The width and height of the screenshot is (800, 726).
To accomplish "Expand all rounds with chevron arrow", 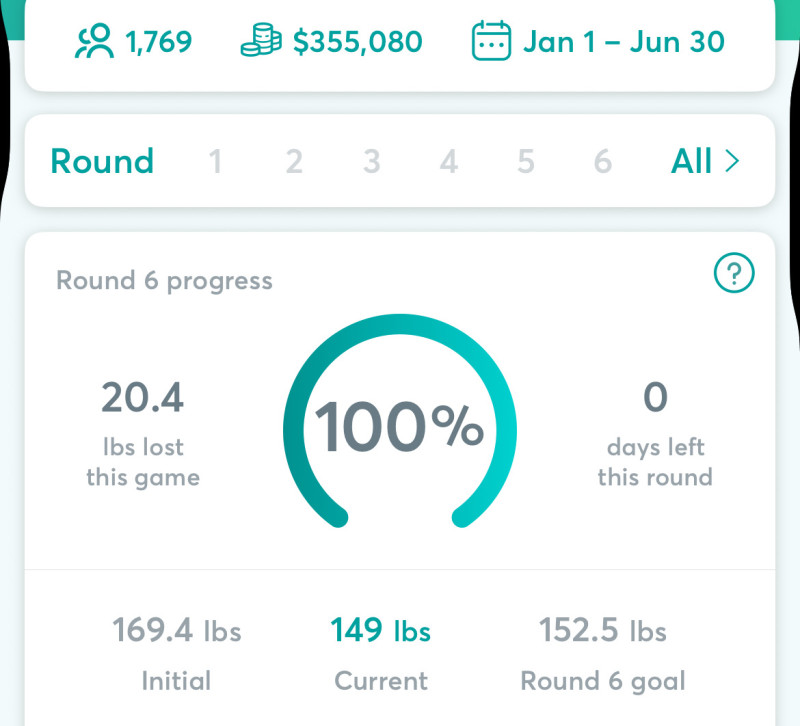I will (x=732, y=161).
